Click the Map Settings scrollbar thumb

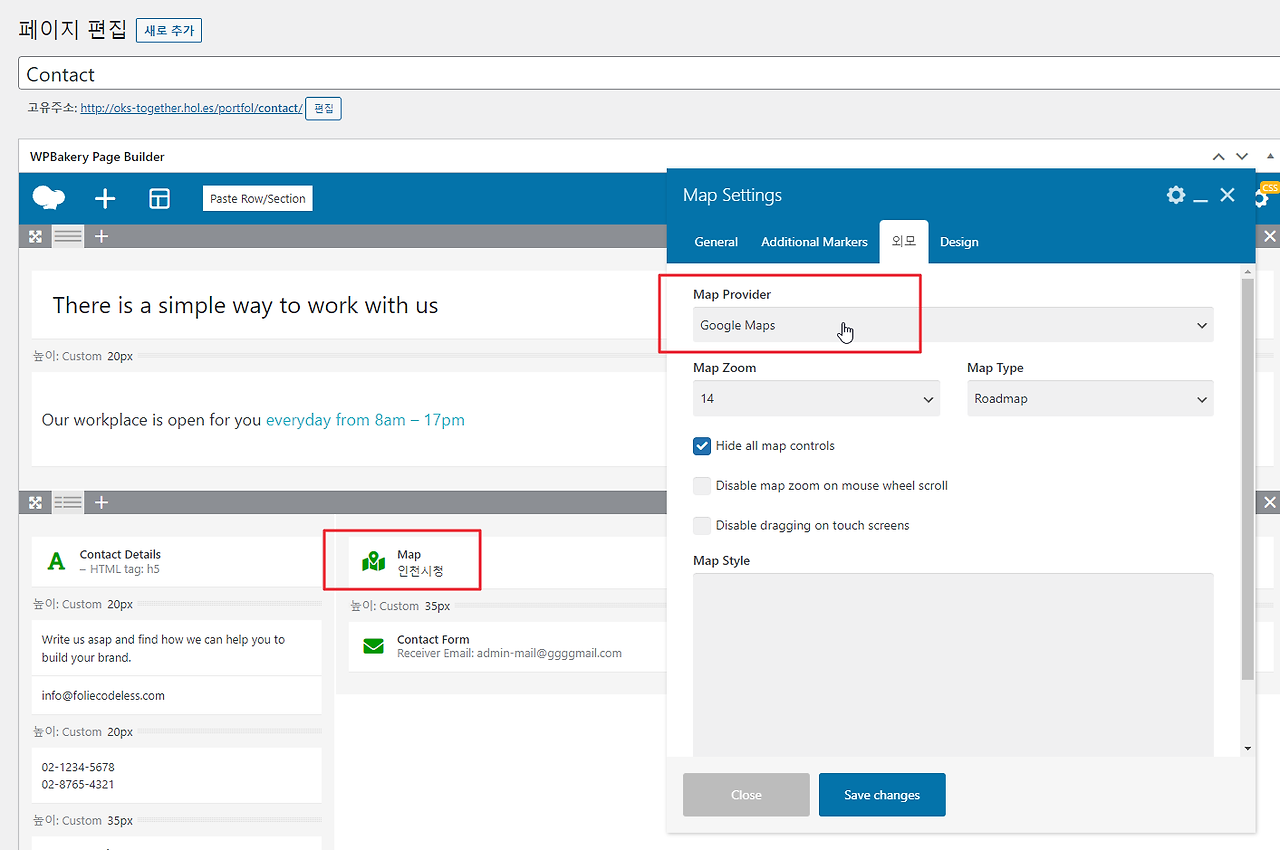click(x=1247, y=480)
